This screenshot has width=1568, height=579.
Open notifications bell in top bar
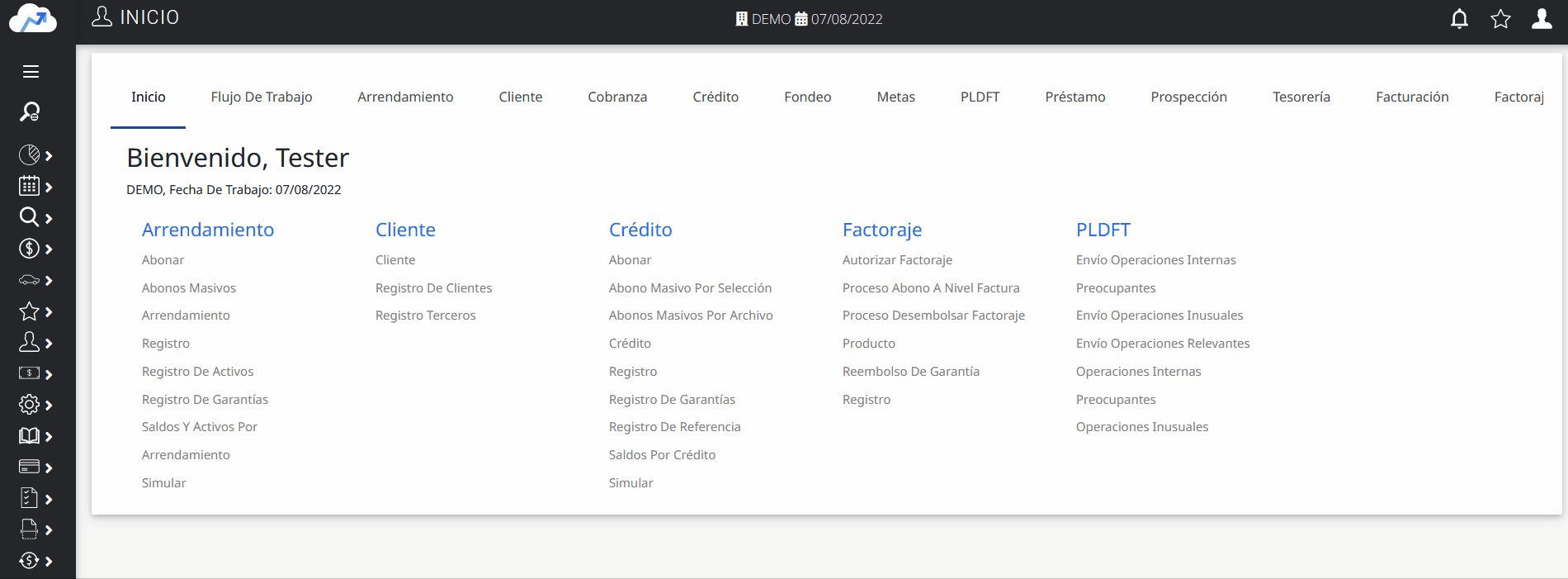pyautogui.click(x=1459, y=19)
